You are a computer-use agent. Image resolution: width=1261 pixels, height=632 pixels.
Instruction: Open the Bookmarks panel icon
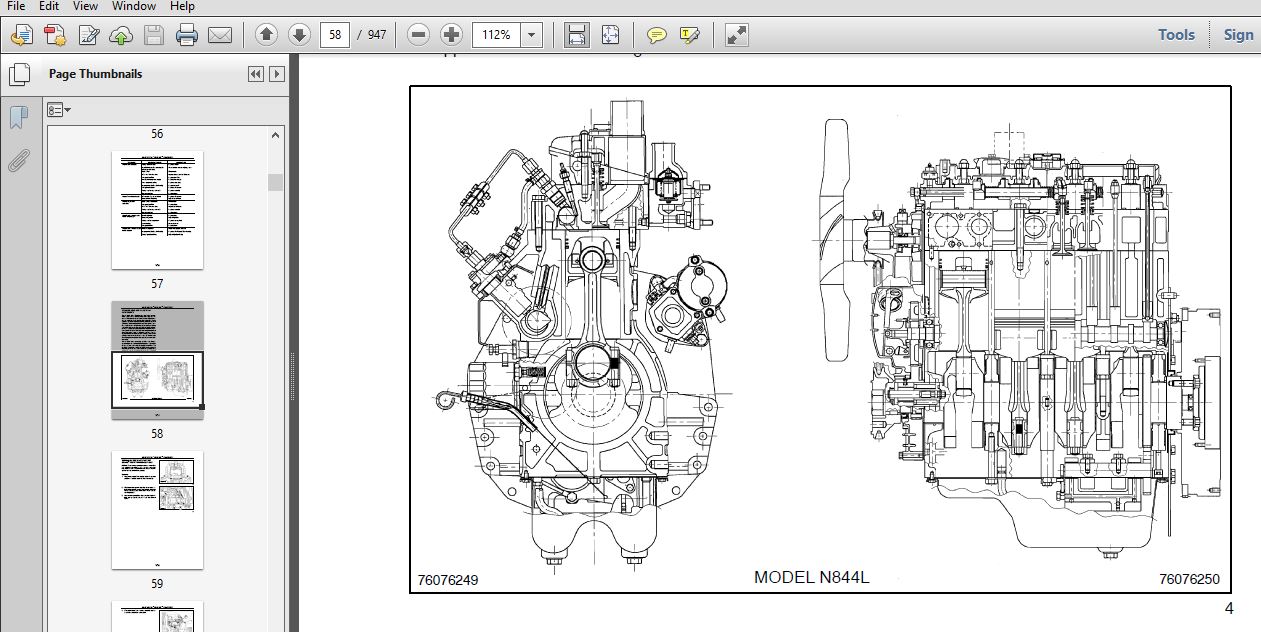click(x=18, y=117)
